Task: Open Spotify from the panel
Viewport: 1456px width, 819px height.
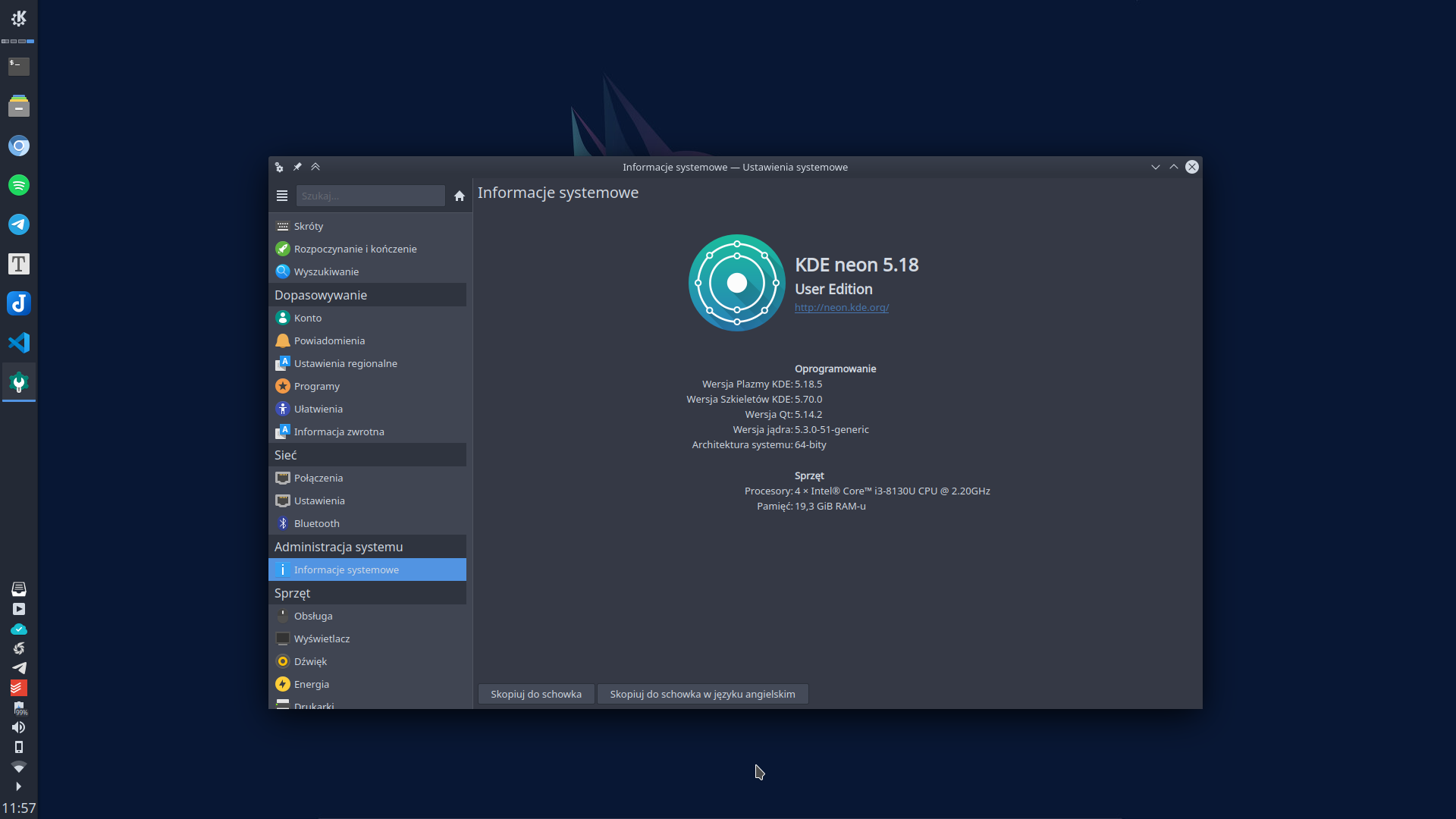Action: [18, 185]
